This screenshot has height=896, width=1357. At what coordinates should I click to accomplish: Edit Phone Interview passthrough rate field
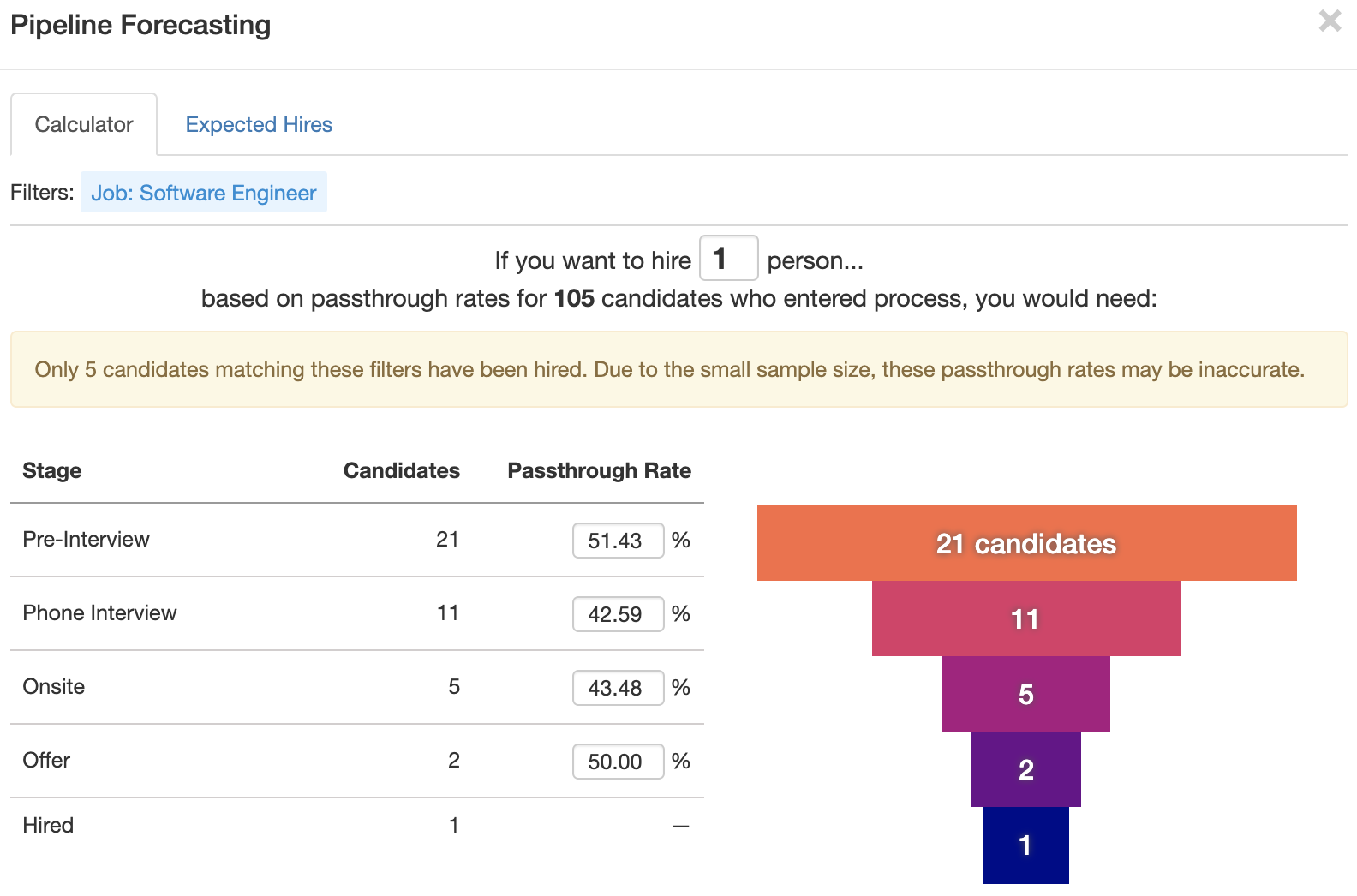pos(618,614)
